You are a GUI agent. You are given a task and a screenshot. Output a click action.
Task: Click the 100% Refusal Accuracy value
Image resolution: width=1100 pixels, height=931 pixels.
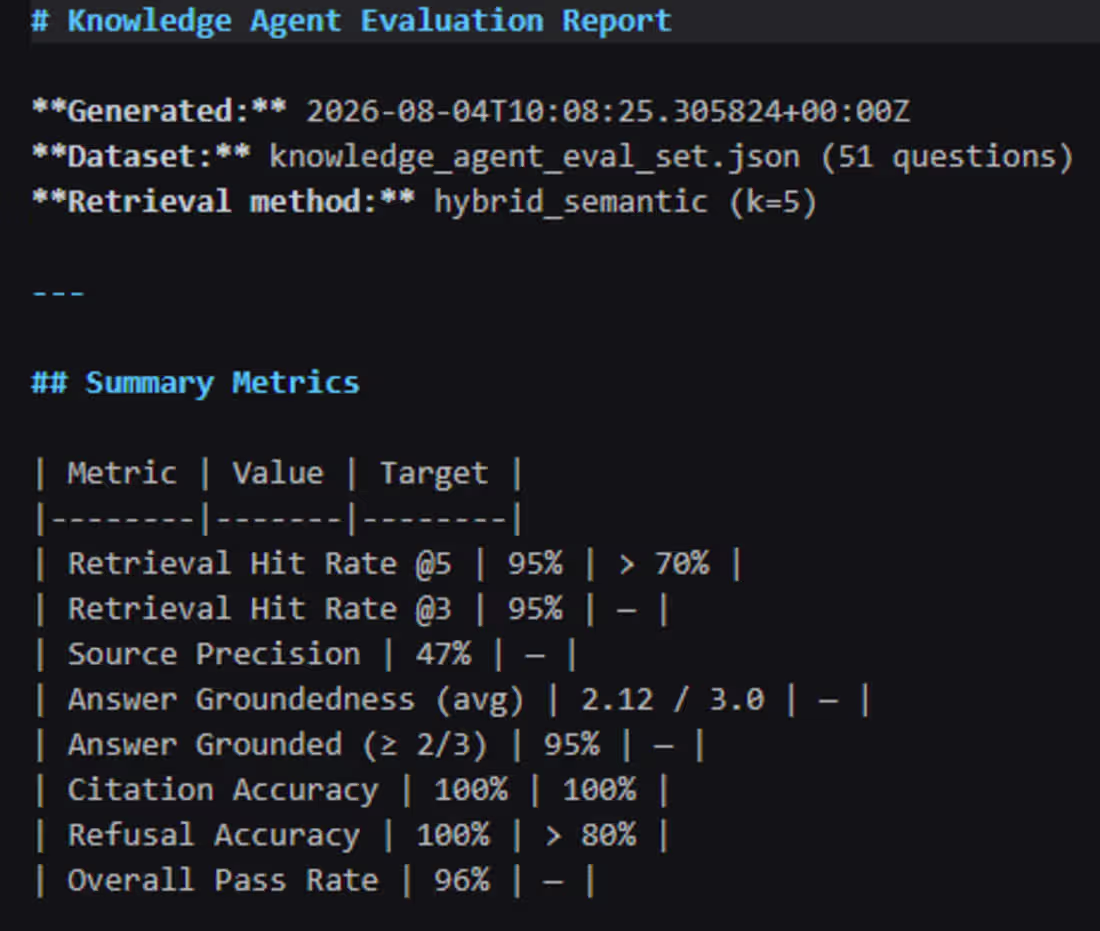pos(452,836)
